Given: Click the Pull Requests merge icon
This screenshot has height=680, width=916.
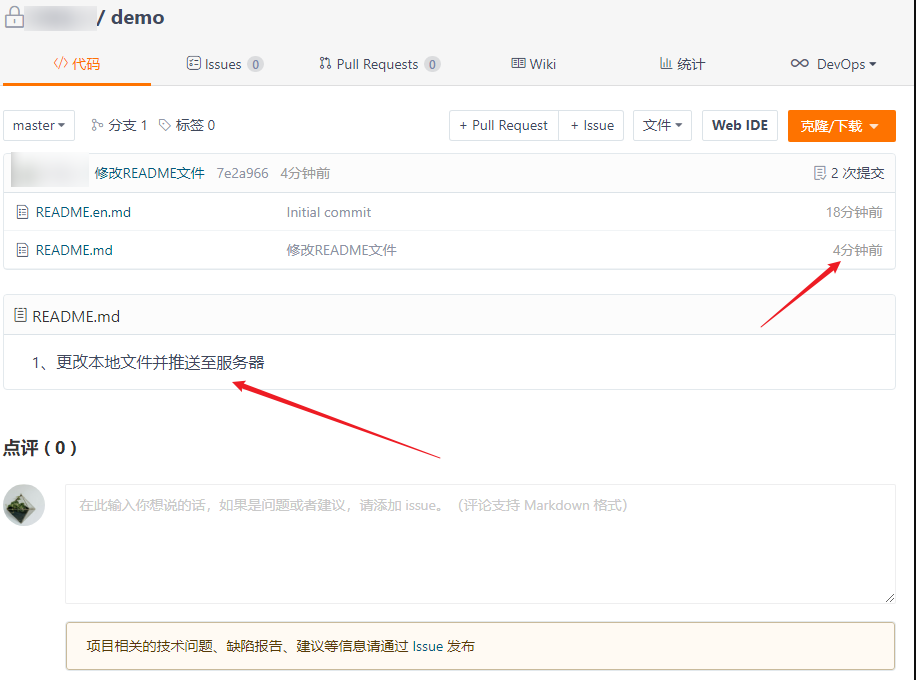Looking at the screenshot, I should click(x=325, y=63).
